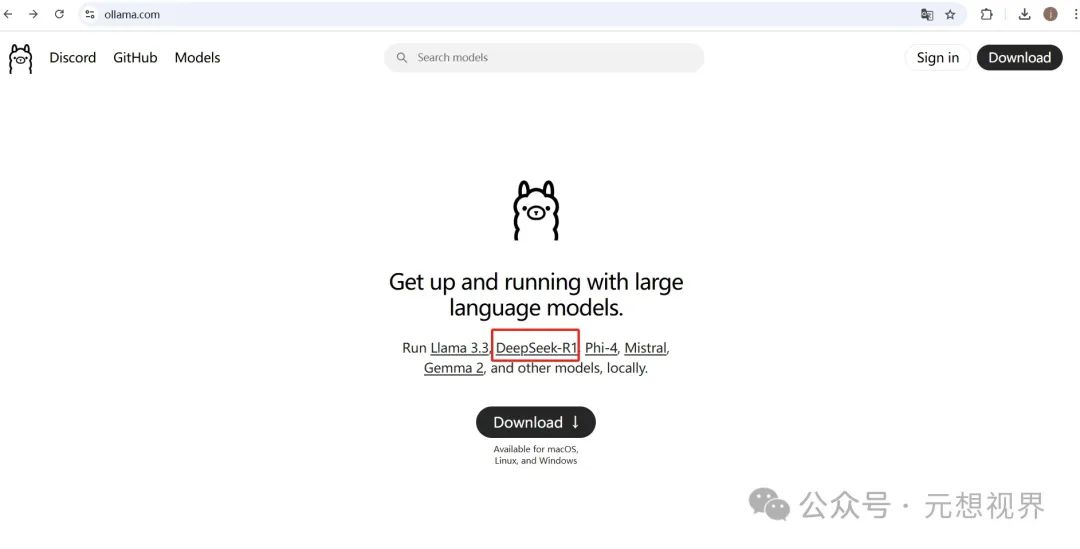Open the Gemma 2 model link
The image size is (1080, 549).
click(x=453, y=368)
